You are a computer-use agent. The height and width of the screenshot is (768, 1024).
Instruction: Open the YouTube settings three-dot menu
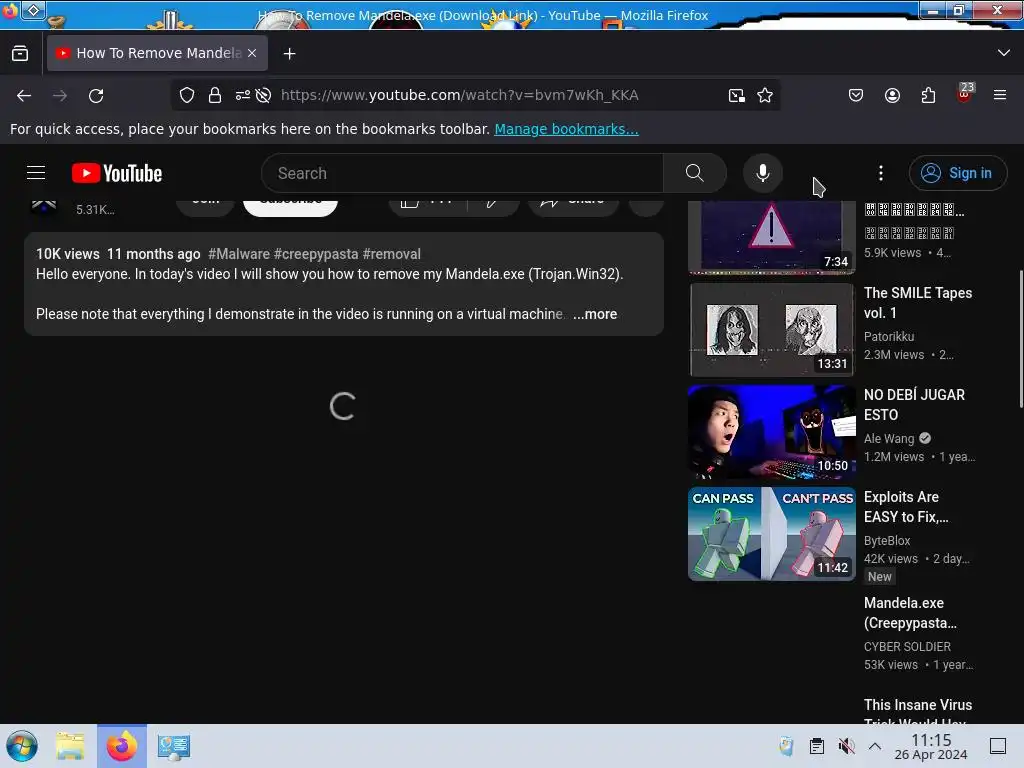click(880, 173)
